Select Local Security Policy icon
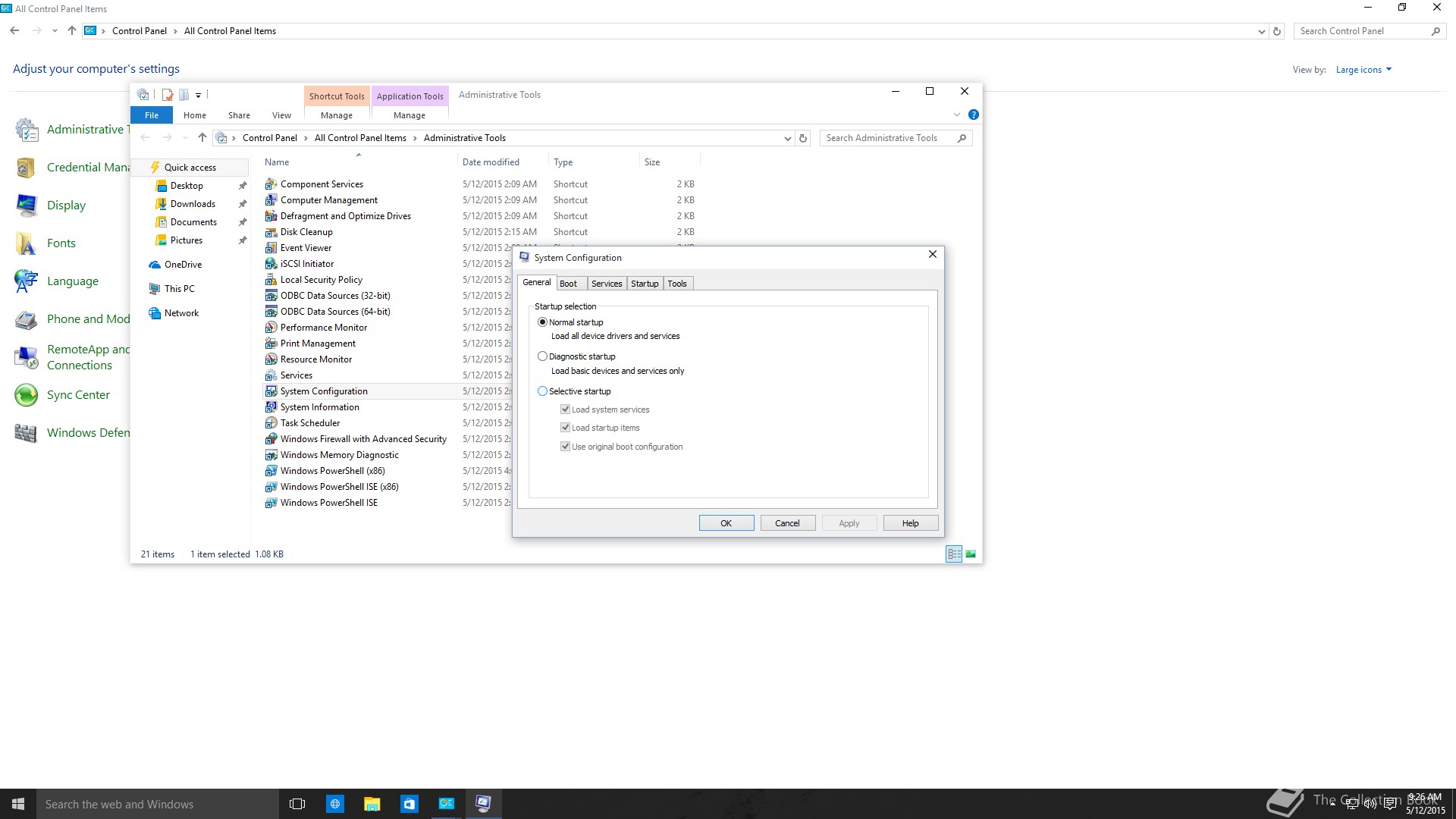1456x819 pixels. [271, 280]
